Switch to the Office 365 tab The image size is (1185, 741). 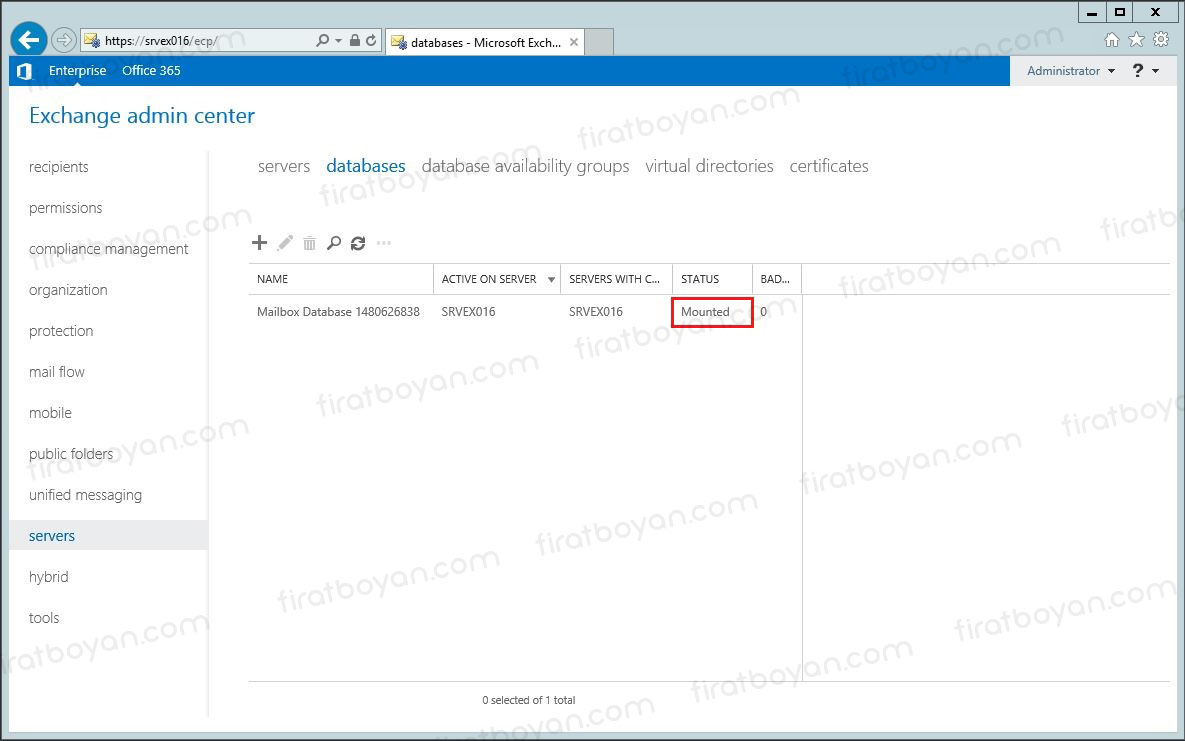pos(151,70)
